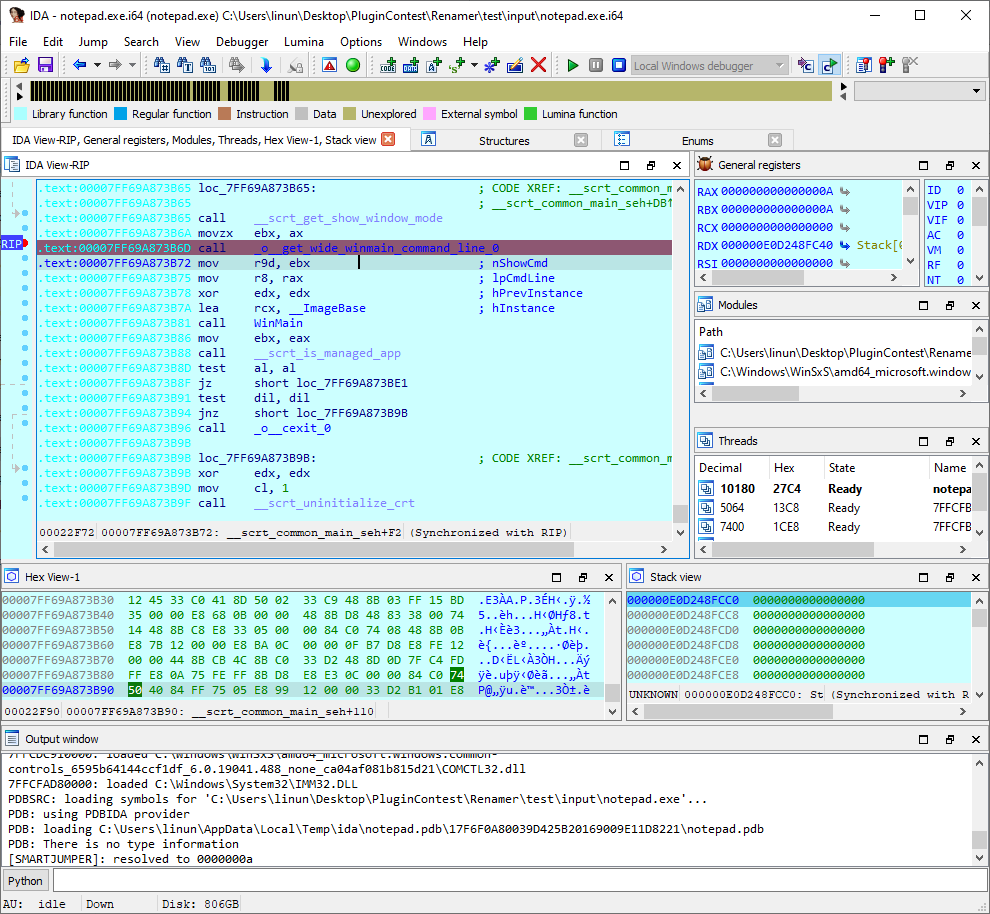This screenshot has width=990, height=914.
Task: Switch to the Enums tab
Action: (x=697, y=140)
